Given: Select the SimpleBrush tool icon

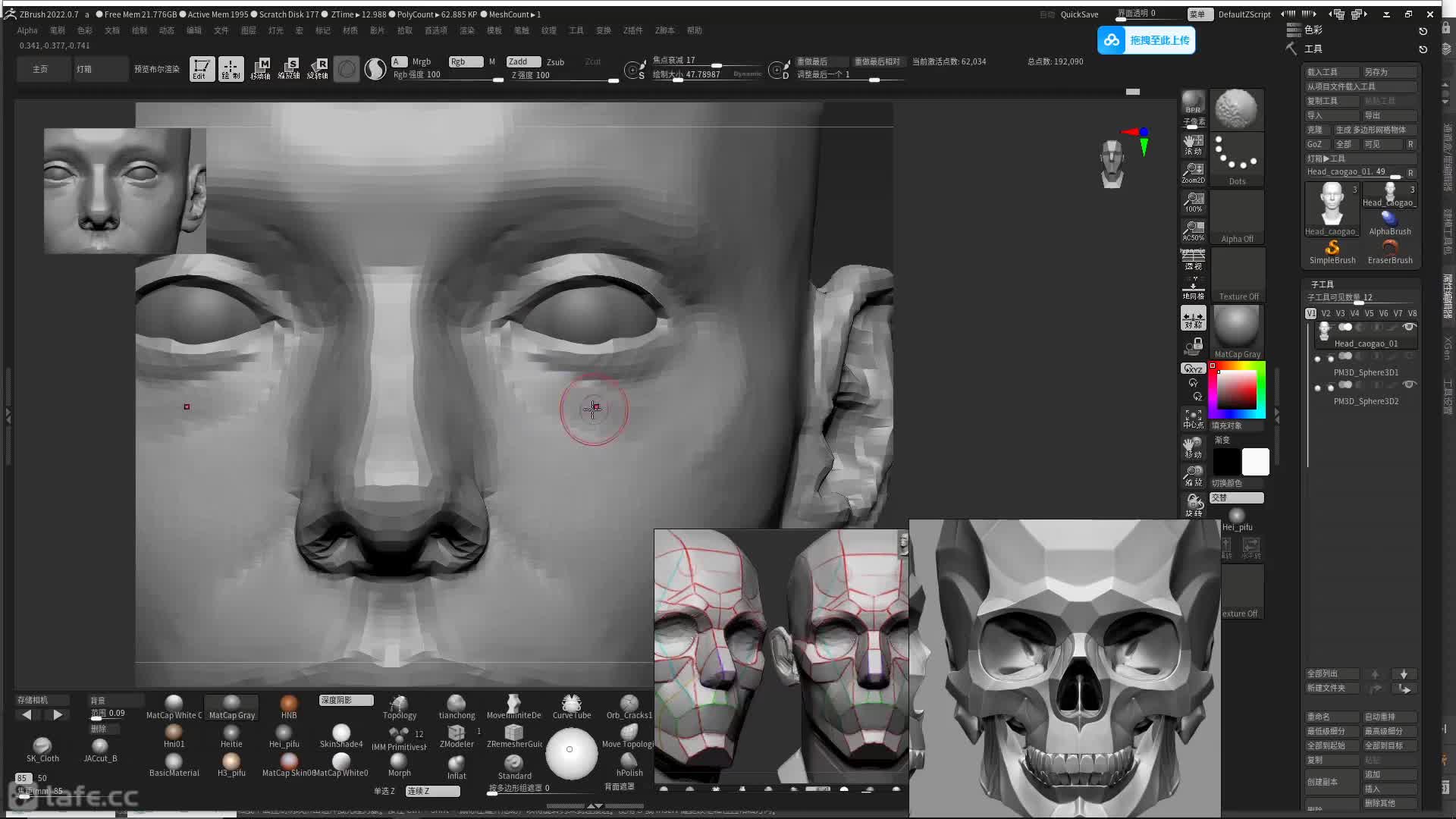Looking at the screenshot, I should point(1332,253).
